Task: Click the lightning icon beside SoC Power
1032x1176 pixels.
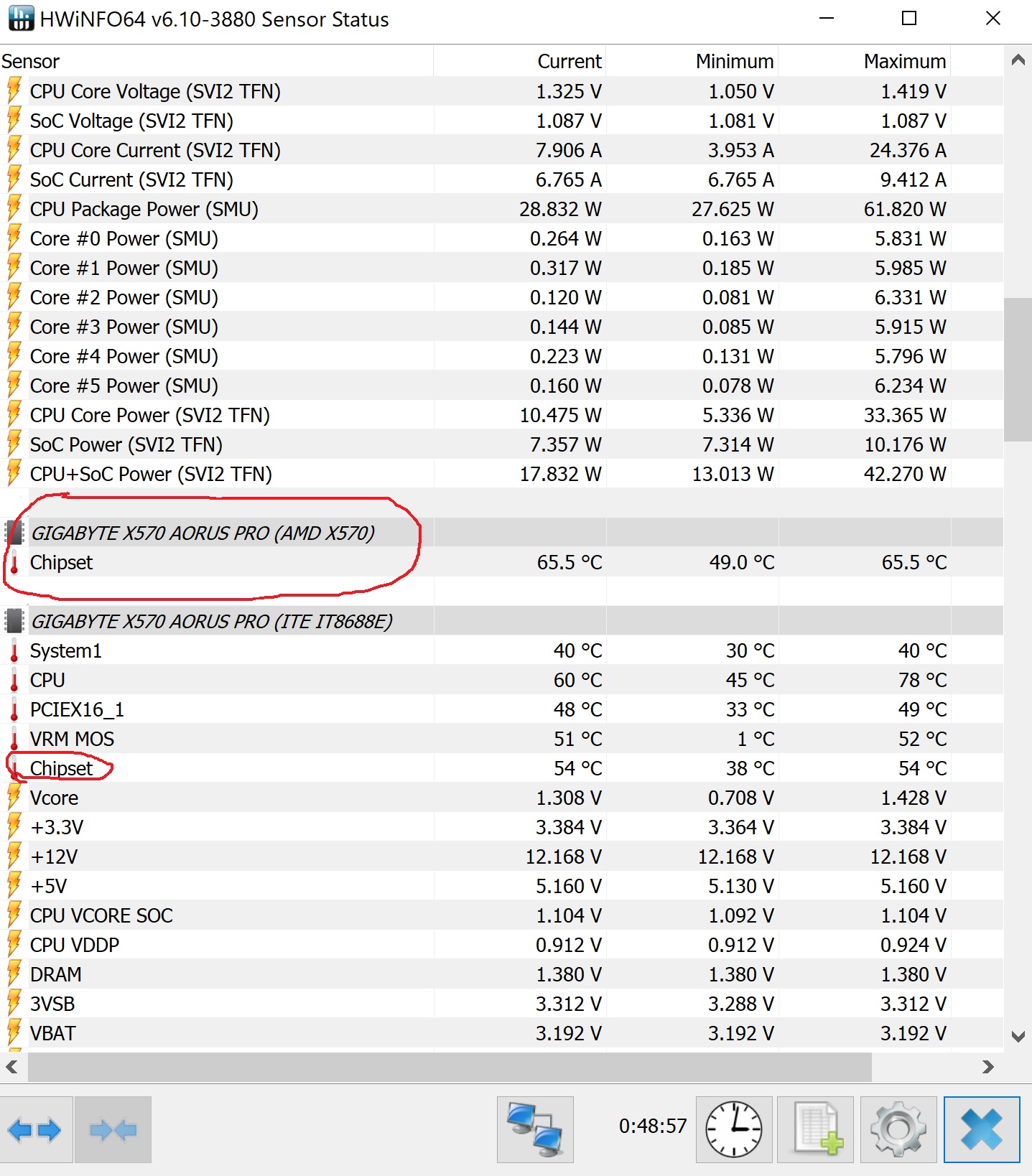Action: tap(14, 444)
